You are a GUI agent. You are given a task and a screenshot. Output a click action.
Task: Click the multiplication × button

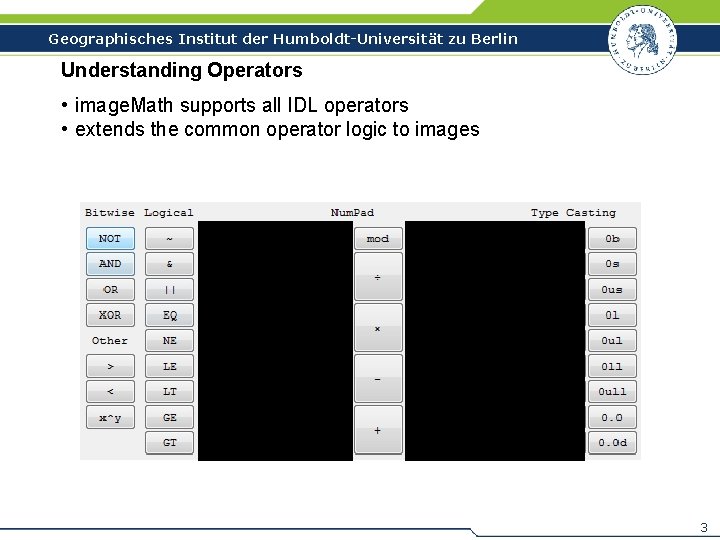(x=378, y=328)
